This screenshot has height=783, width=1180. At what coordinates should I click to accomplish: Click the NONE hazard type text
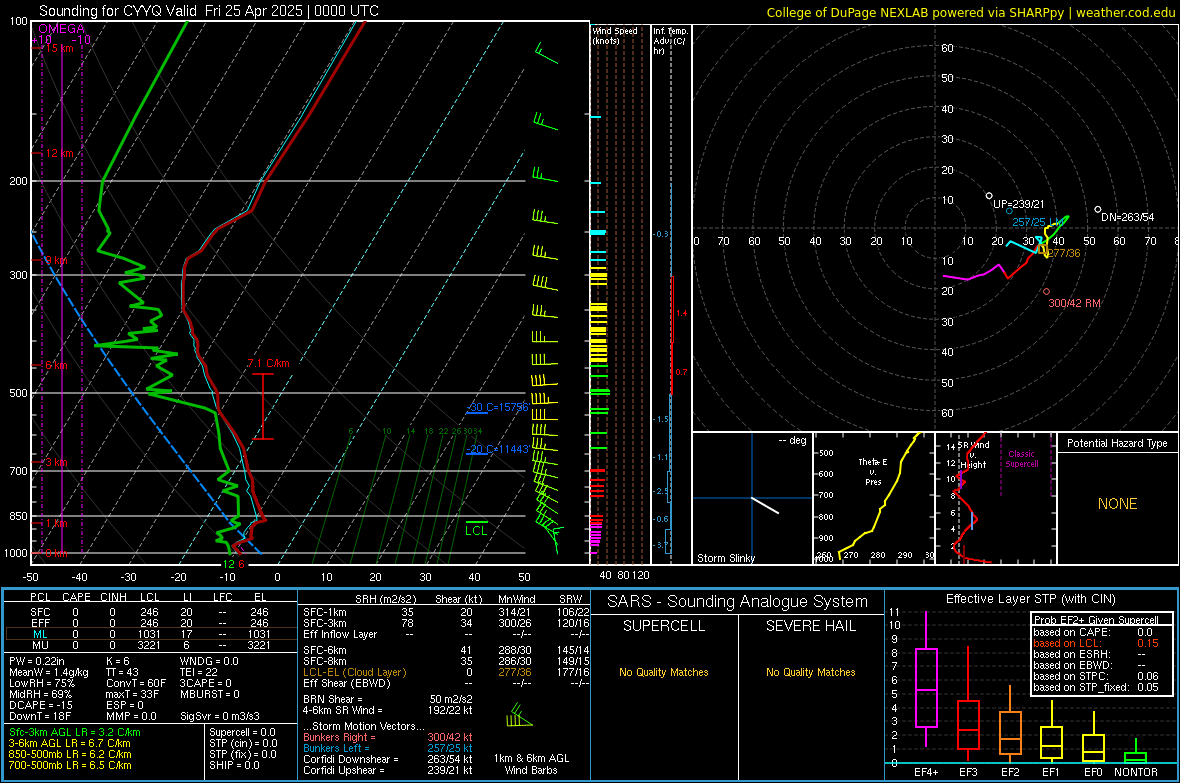pyautogui.click(x=1117, y=504)
